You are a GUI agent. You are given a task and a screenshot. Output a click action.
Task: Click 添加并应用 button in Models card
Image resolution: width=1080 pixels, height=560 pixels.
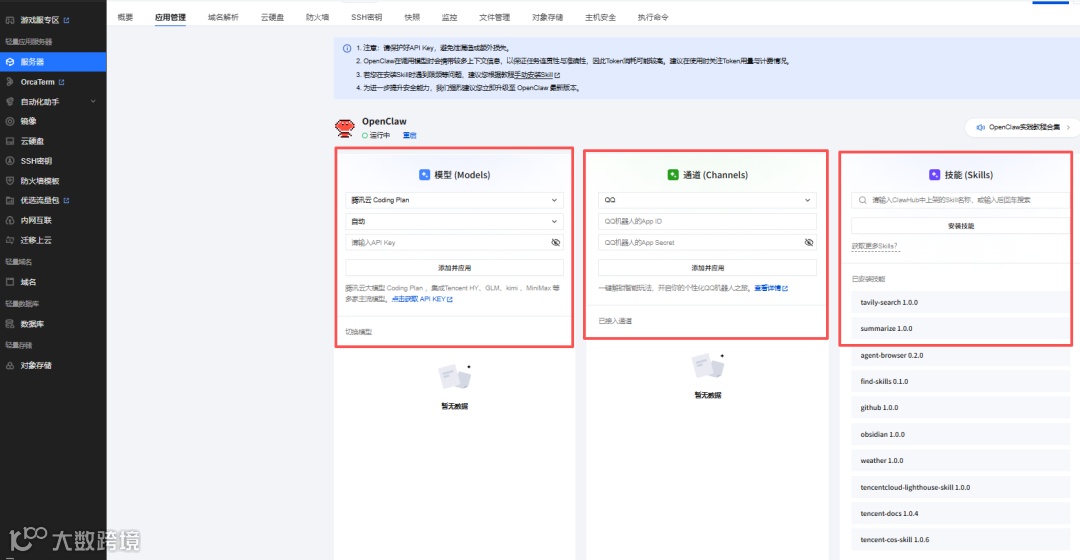tap(454, 268)
